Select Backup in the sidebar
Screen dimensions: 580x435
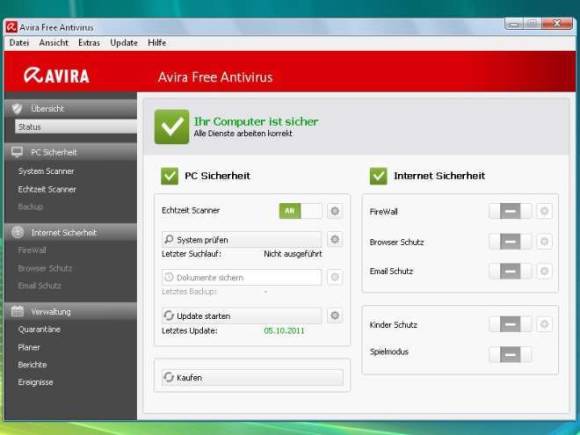(30, 206)
